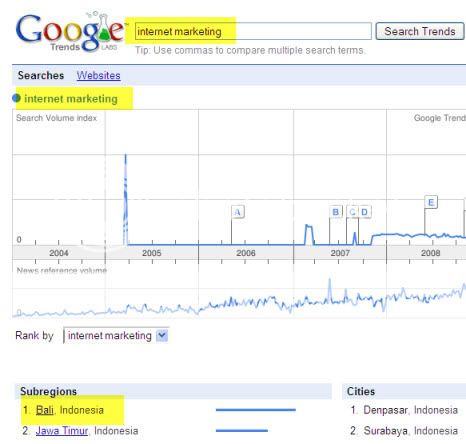Open news flag marker A
Viewport: 466px width, 444px height.
[x=238, y=212]
